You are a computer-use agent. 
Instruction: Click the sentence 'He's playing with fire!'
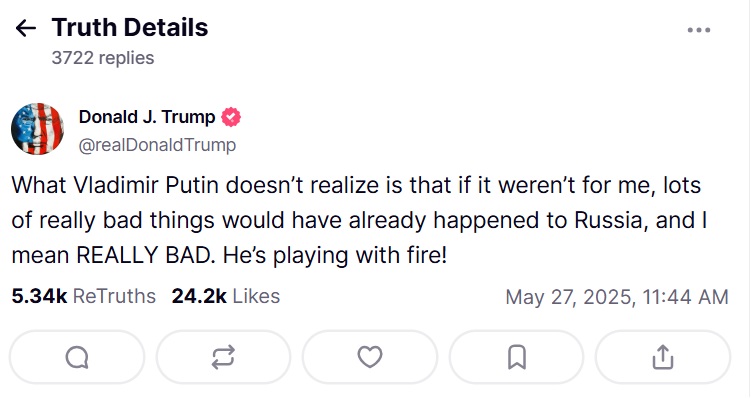click(x=335, y=255)
